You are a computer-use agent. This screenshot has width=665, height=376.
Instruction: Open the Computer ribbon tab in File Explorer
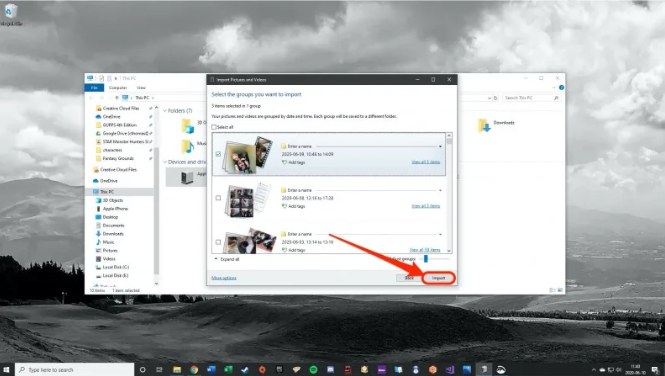(x=118, y=88)
